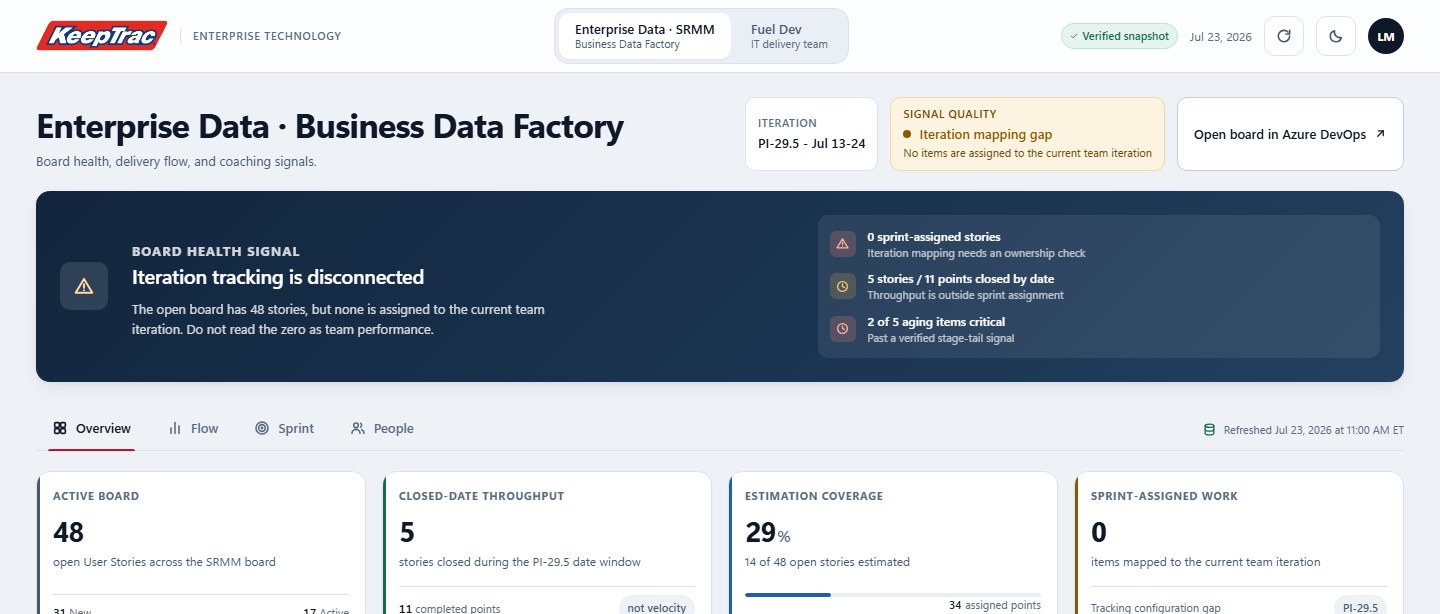Screen dimensions: 1440x614
Task: Click the Verified snapshot badge
Action: (x=1119, y=36)
